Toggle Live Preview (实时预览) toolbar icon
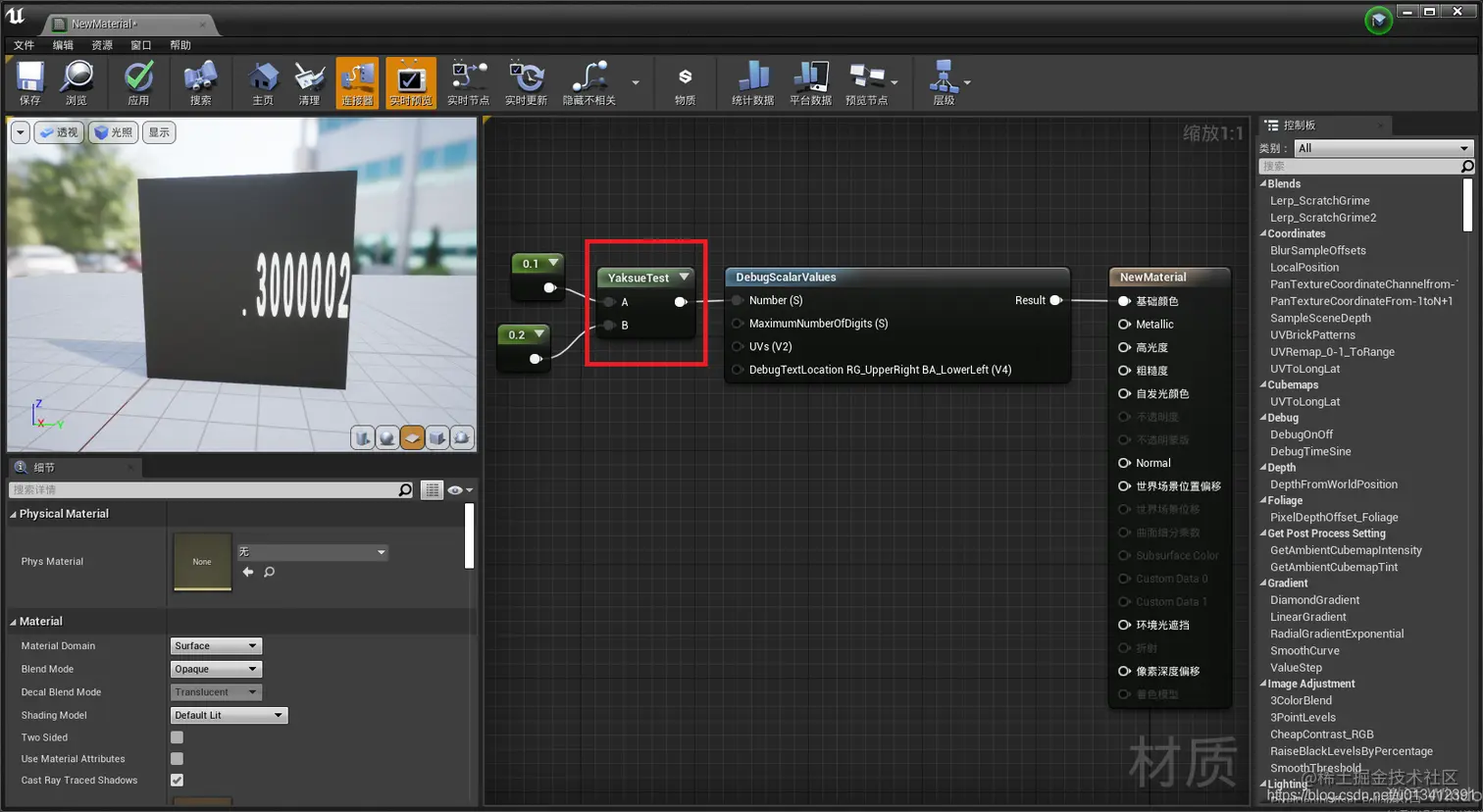 (410, 81)
